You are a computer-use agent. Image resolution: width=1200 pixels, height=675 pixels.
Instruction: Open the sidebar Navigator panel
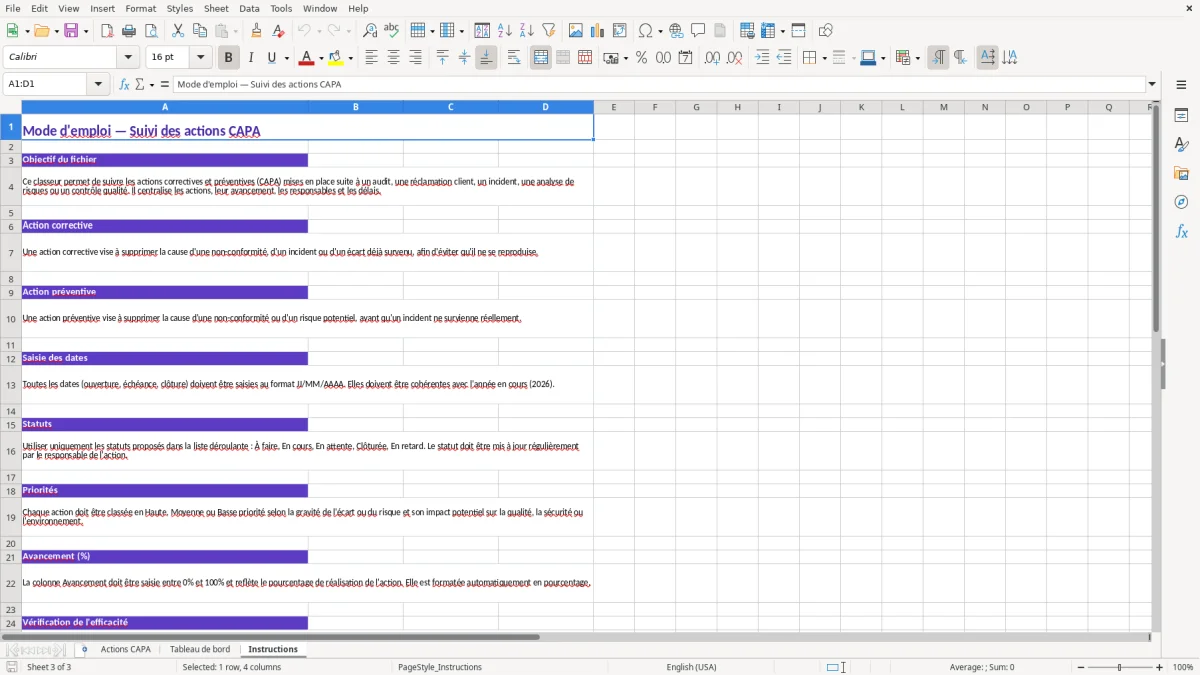[x=1181, y=203]
